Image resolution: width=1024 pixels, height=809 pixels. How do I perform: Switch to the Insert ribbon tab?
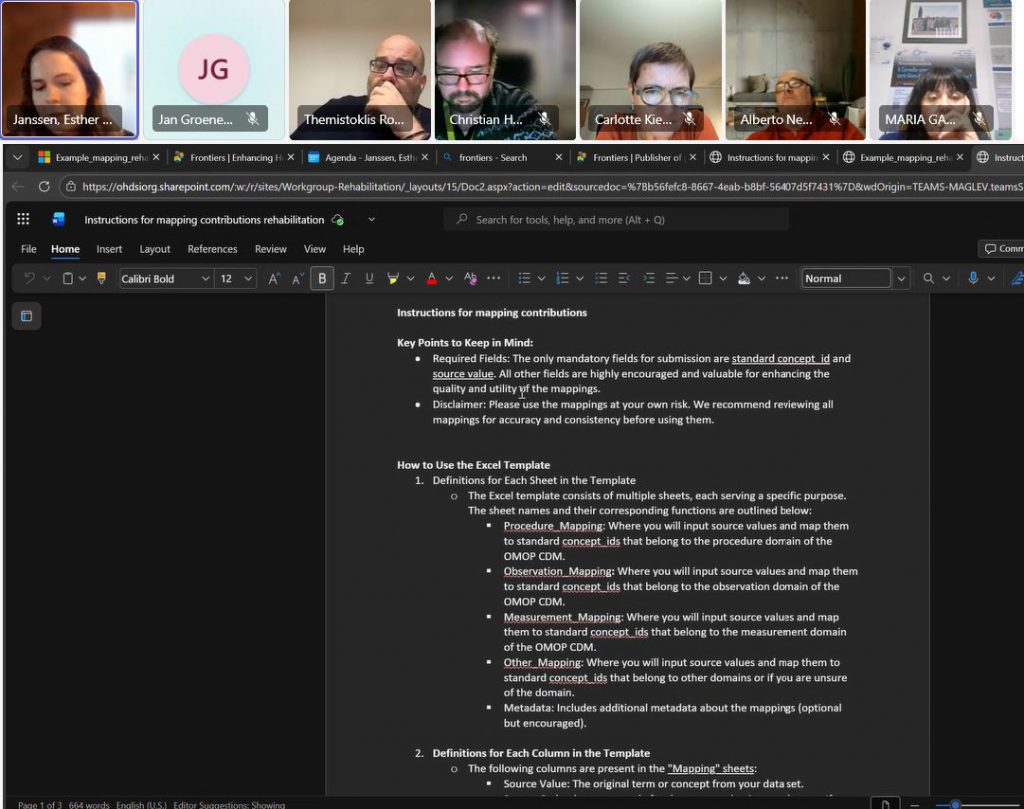[108, 249]
